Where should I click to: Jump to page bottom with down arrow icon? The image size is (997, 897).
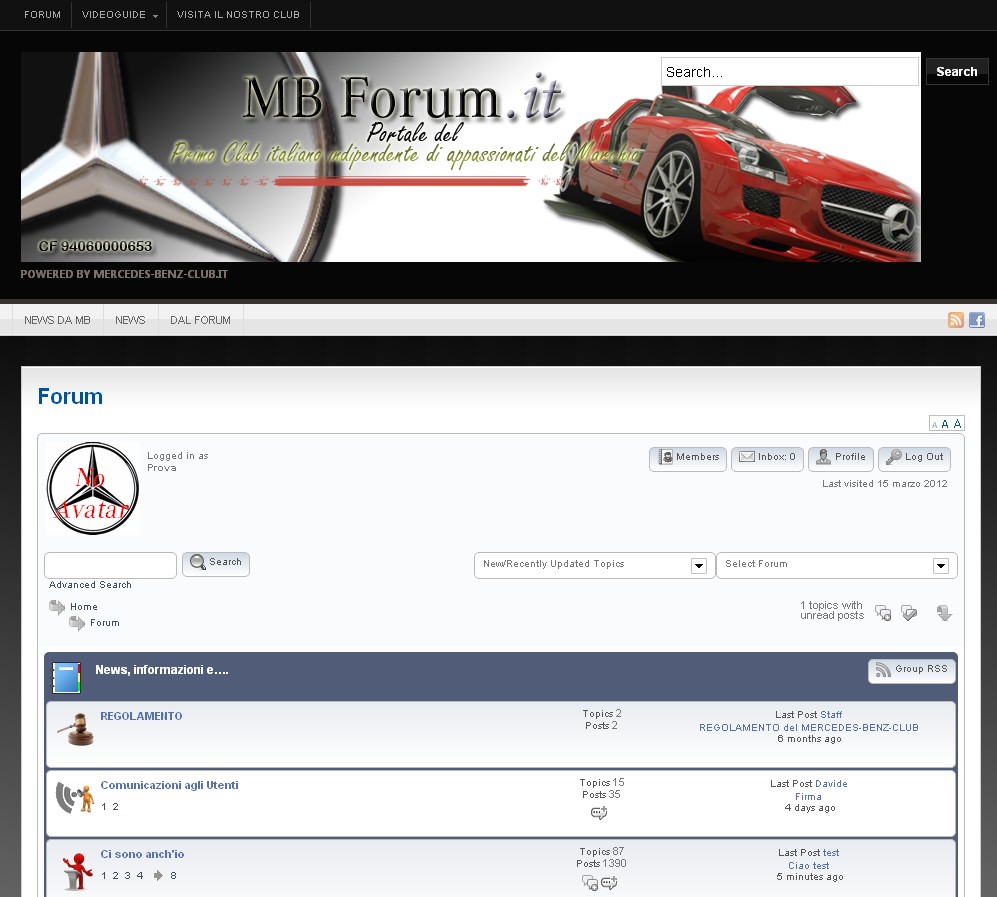944,613
